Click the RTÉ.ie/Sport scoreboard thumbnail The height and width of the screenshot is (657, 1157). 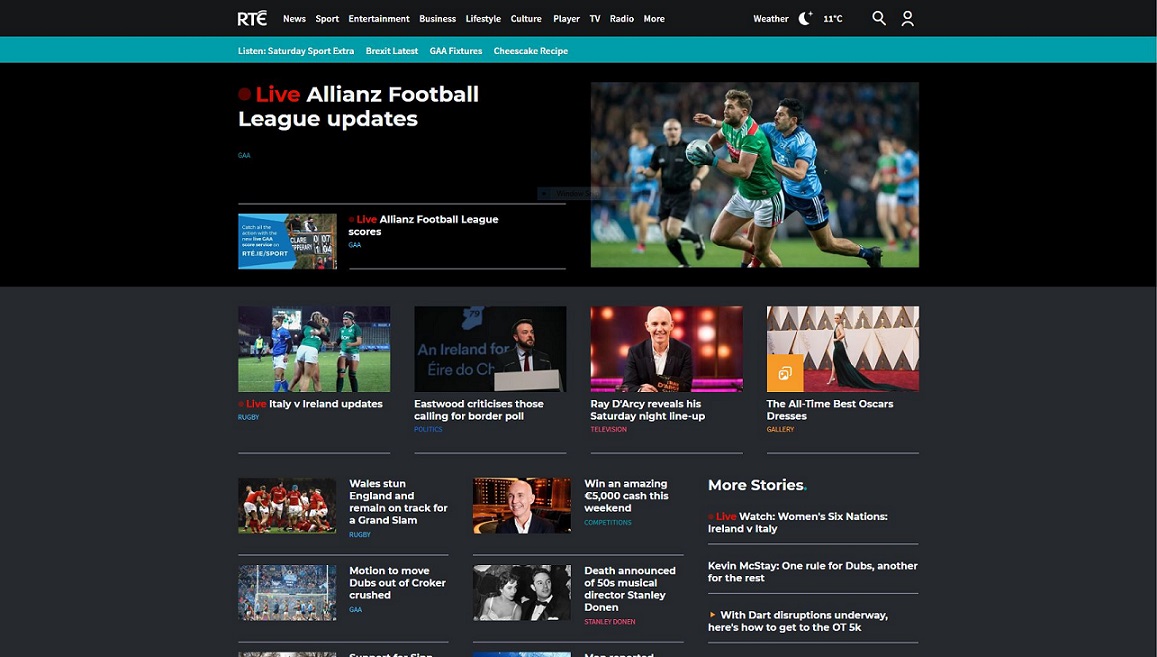coord(287,241)
